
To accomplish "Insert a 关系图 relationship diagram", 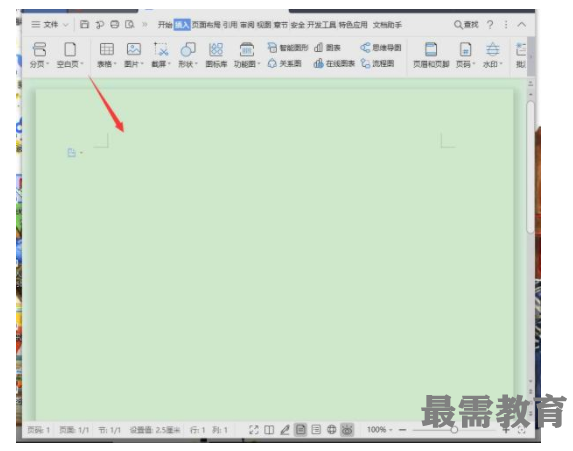I will 285,64.
